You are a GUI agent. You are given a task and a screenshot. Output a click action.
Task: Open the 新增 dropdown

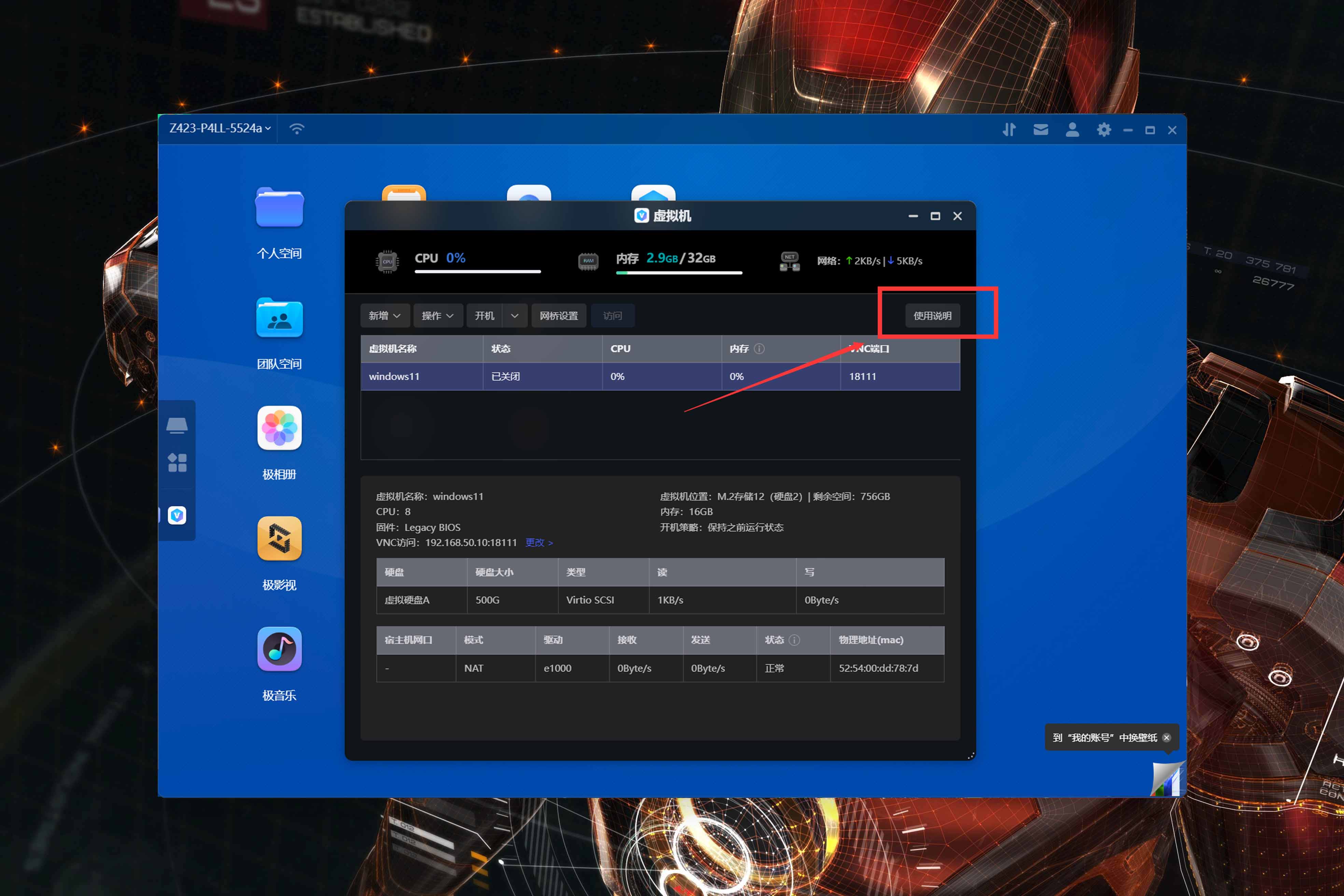pos(384,316)
